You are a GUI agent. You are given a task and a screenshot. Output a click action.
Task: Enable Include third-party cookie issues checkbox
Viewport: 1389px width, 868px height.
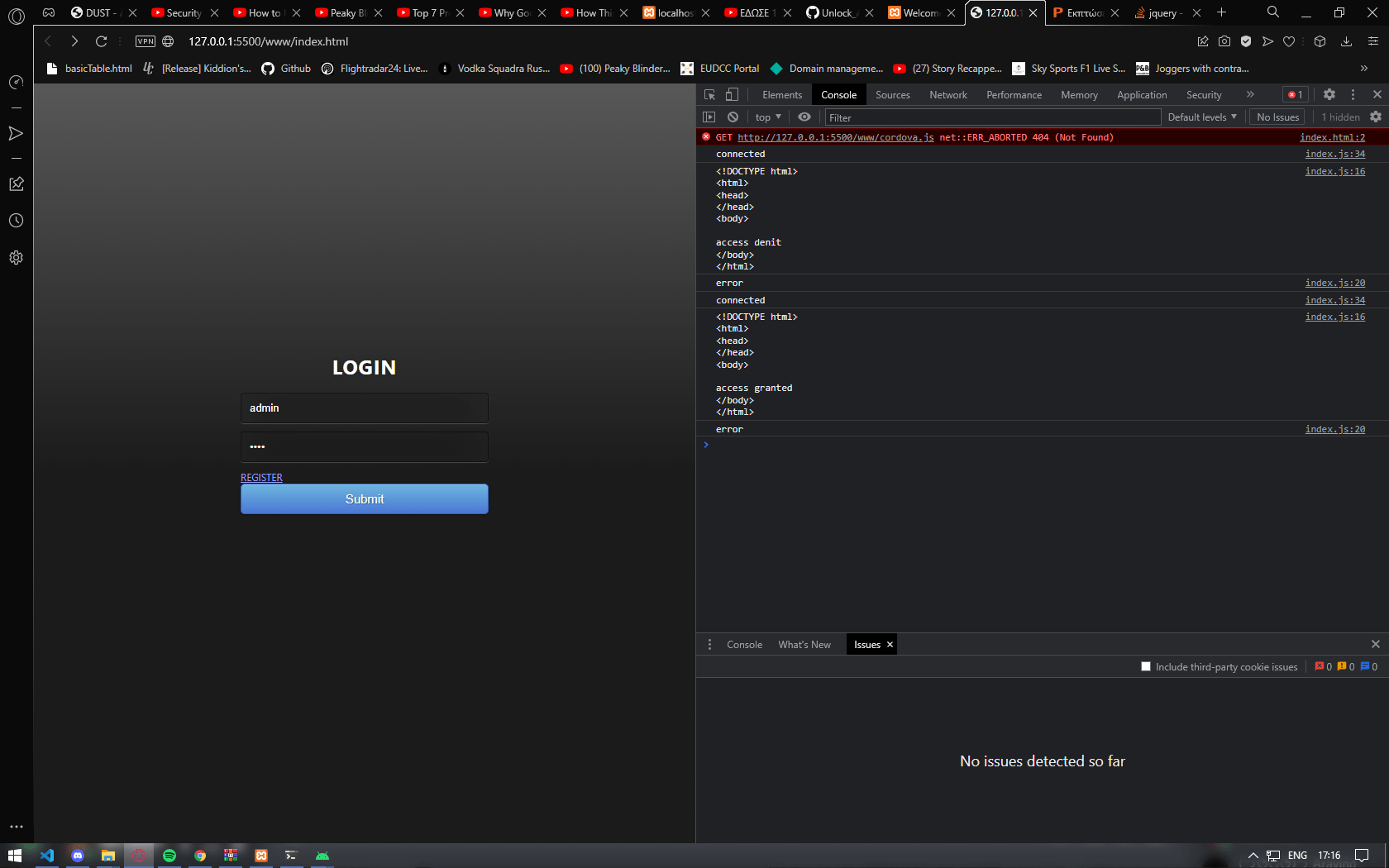(1146, 666)
